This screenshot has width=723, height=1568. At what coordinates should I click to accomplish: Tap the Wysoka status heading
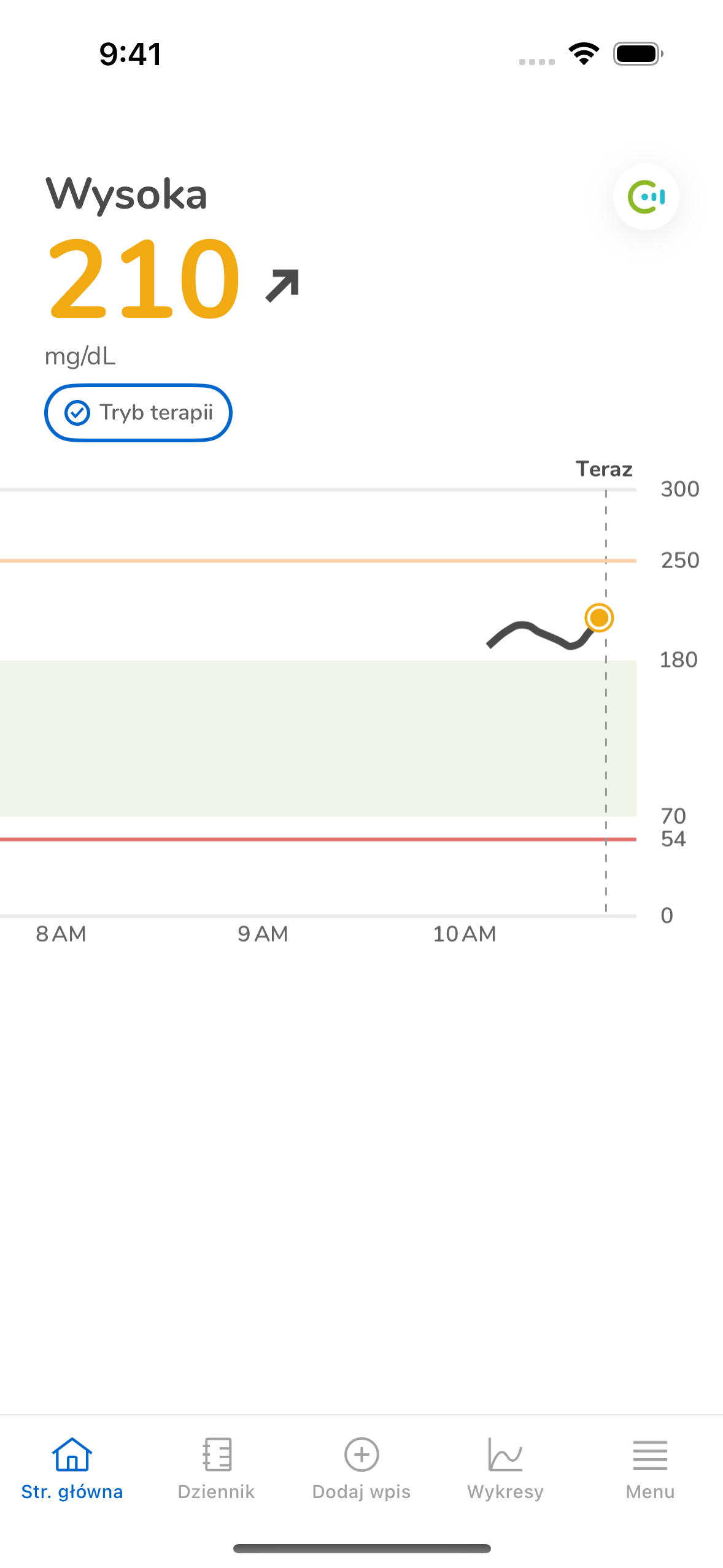coord(126,194)
